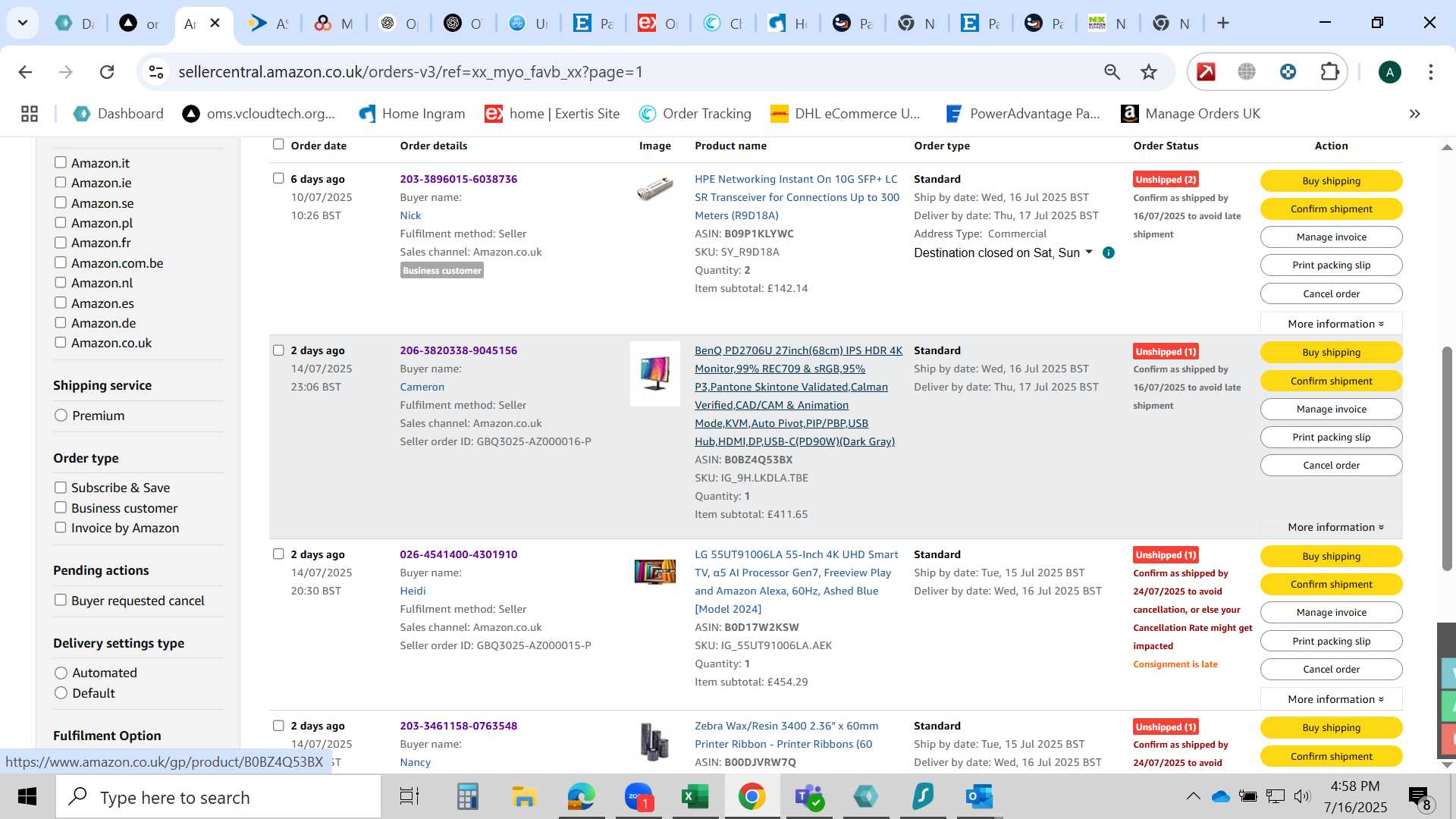Open Task View on the taskbar
The width and height of the screenshot is (1456, 819).
click(409, 797)
